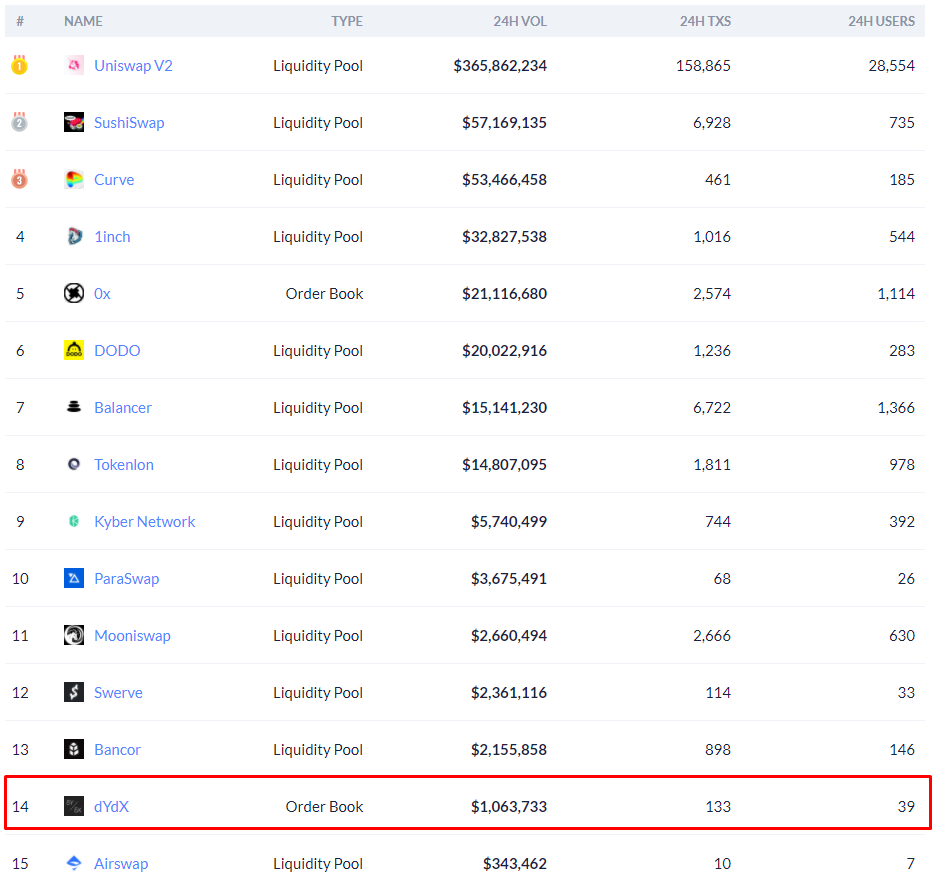Click the gold first-place medal badge
Viewport: 937px width, 886px height.
19,65
